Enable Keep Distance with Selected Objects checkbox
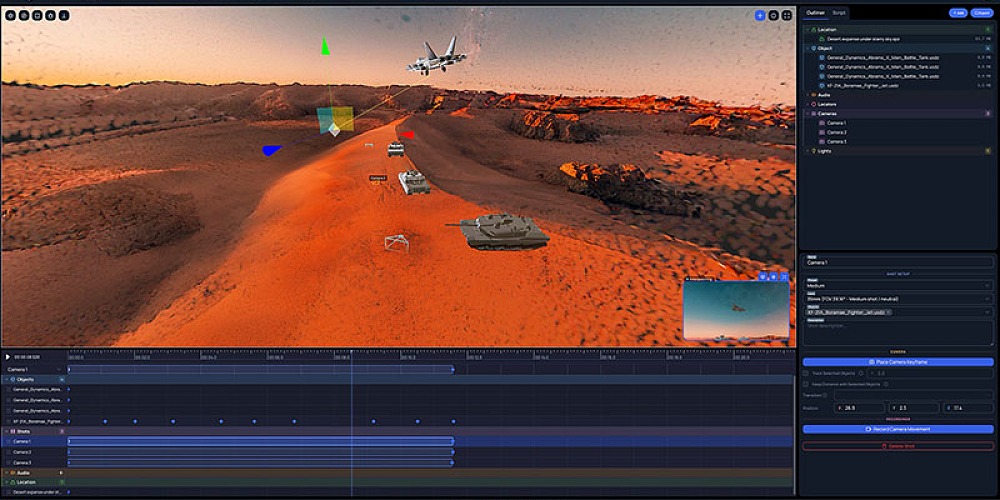 tap(805, 384)
